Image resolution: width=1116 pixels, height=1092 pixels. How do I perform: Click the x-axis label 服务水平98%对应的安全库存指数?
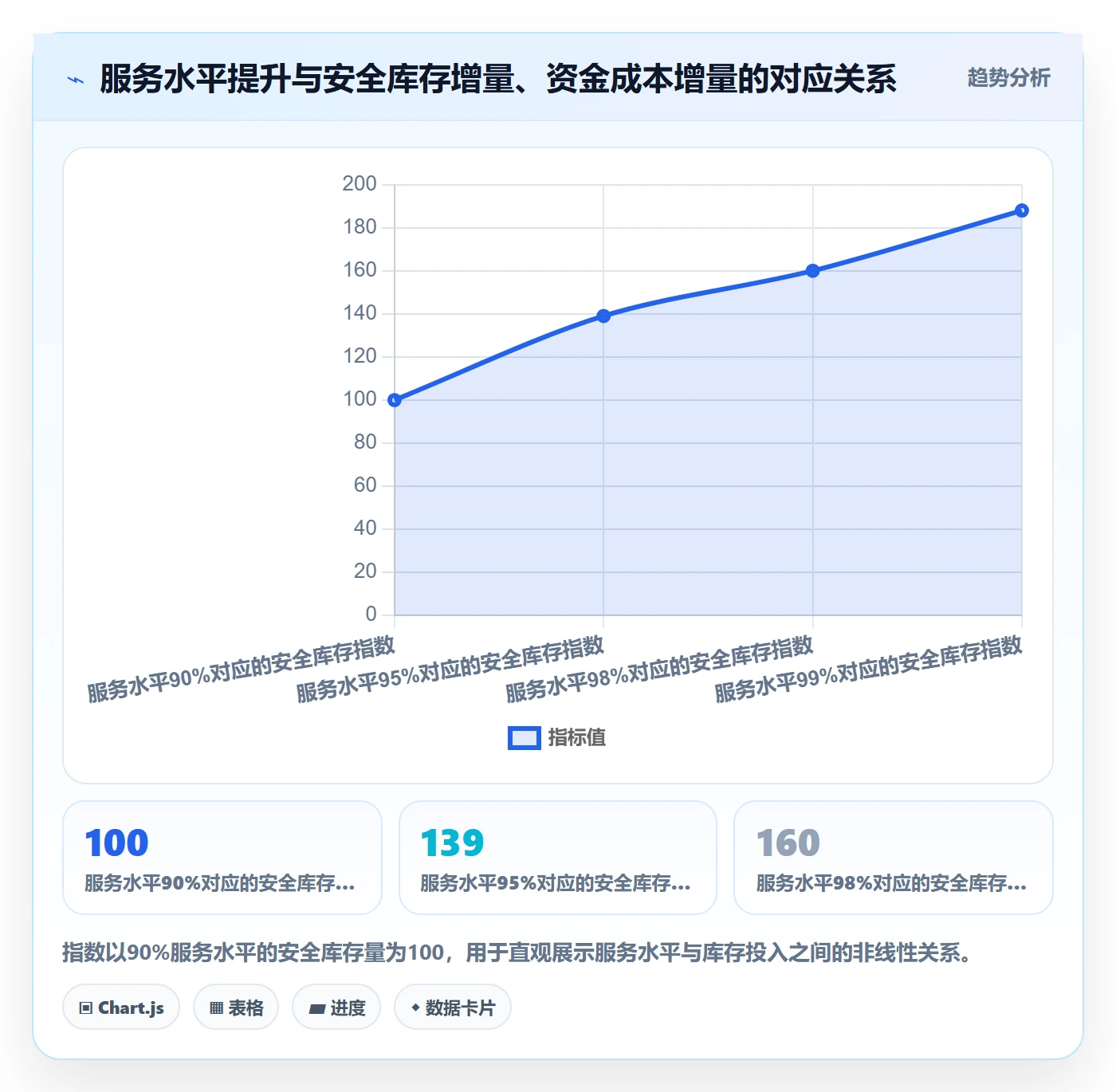click(659, 670)
